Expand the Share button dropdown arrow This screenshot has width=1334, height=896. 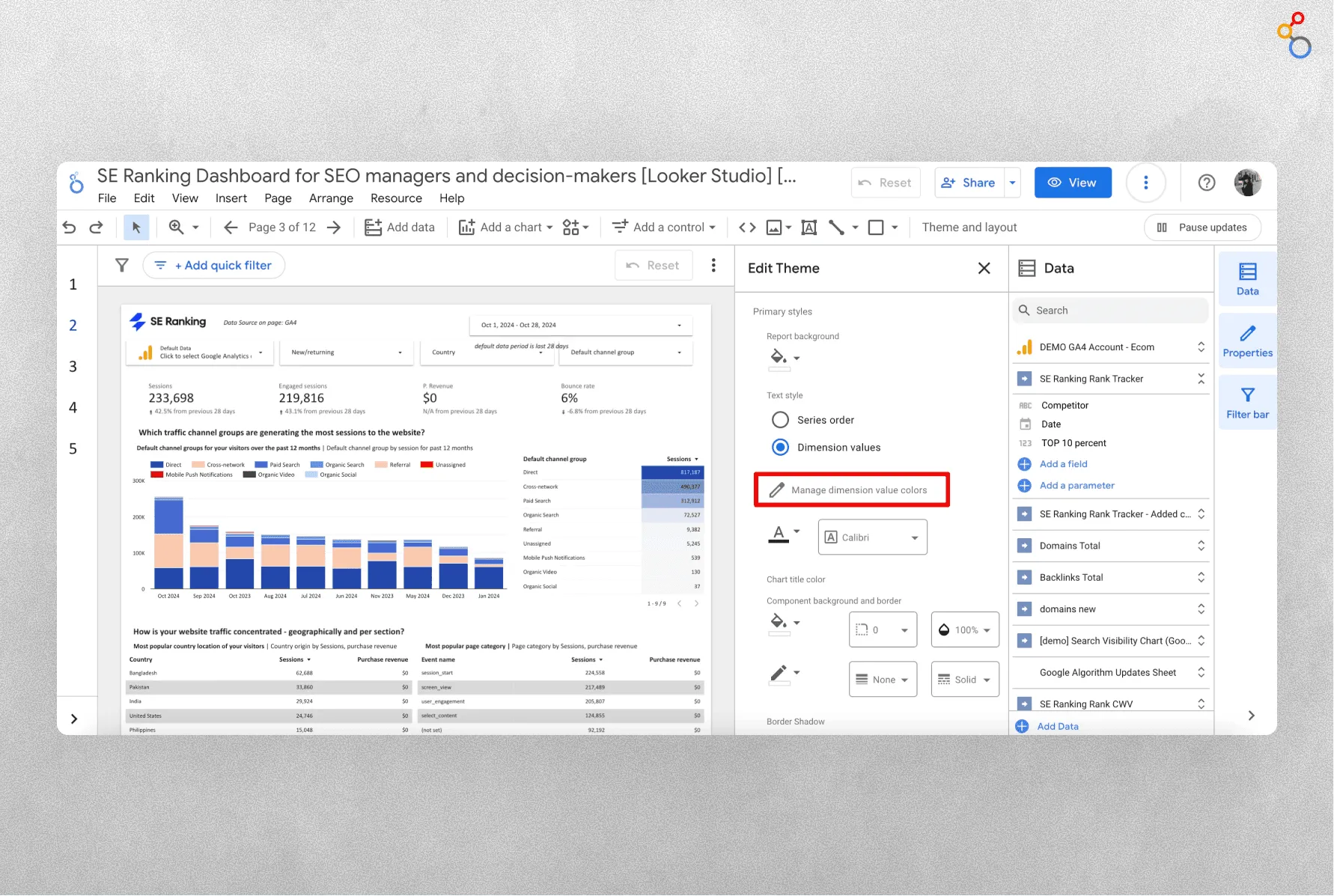[1012, 183]
